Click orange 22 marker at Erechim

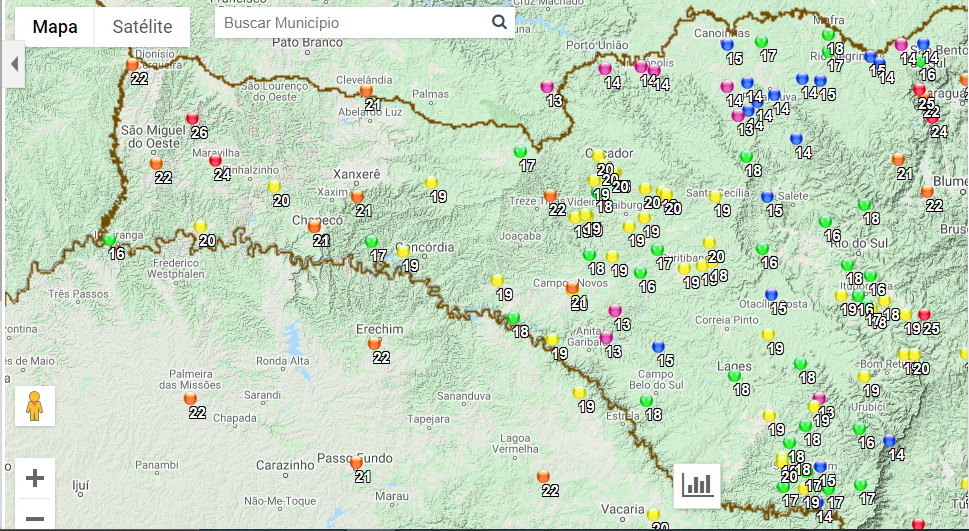point(374,344)
